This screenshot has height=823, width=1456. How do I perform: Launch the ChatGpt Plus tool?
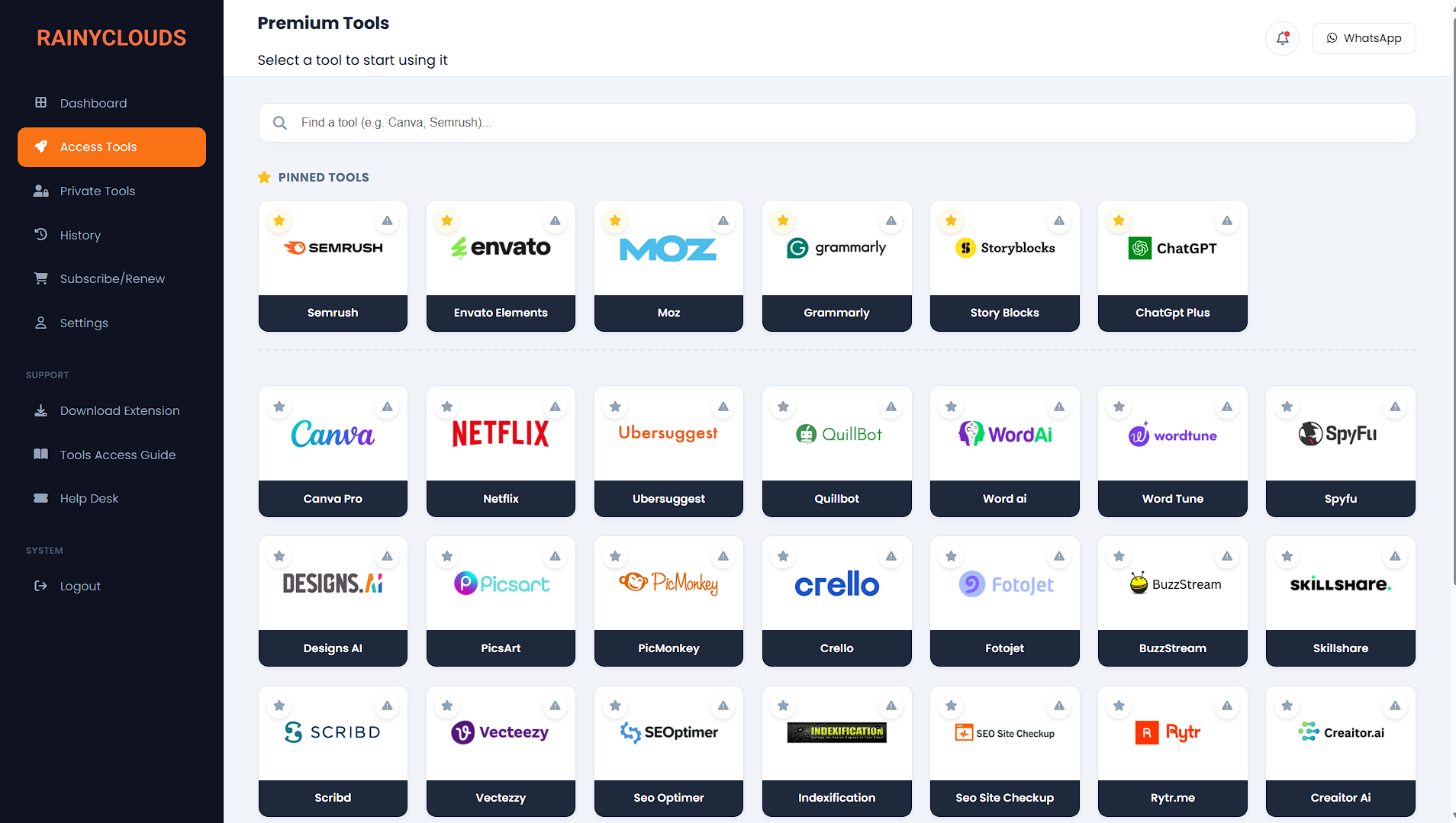pos(1172,266)
